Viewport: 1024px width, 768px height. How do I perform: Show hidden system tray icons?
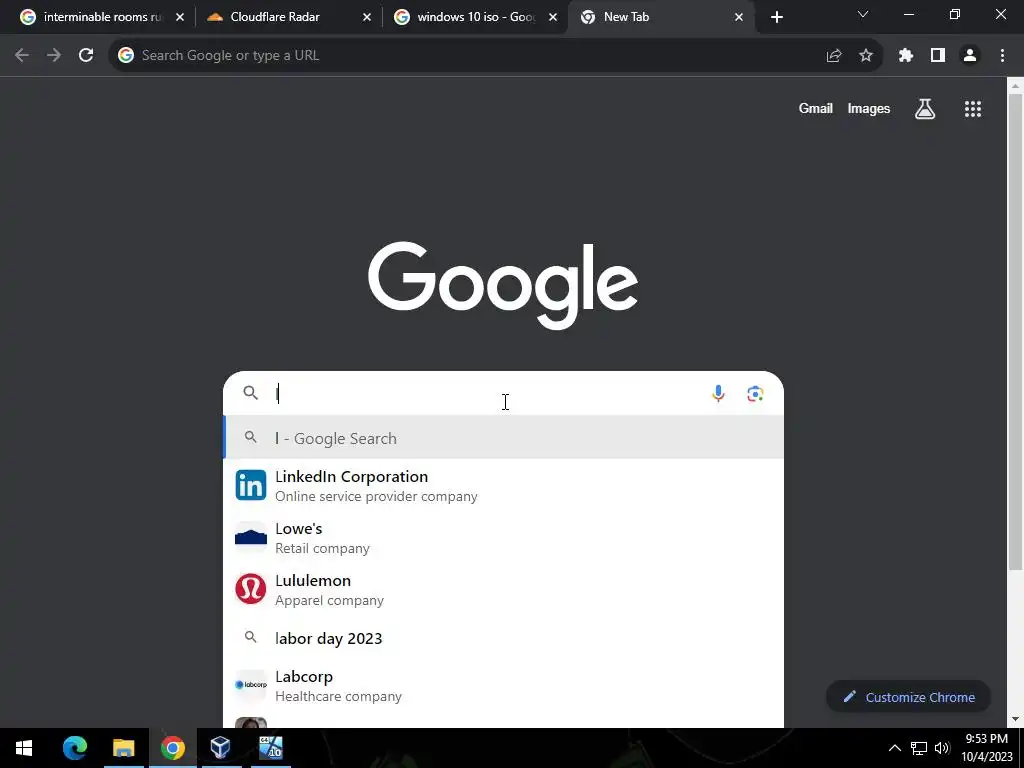[895, 748]
